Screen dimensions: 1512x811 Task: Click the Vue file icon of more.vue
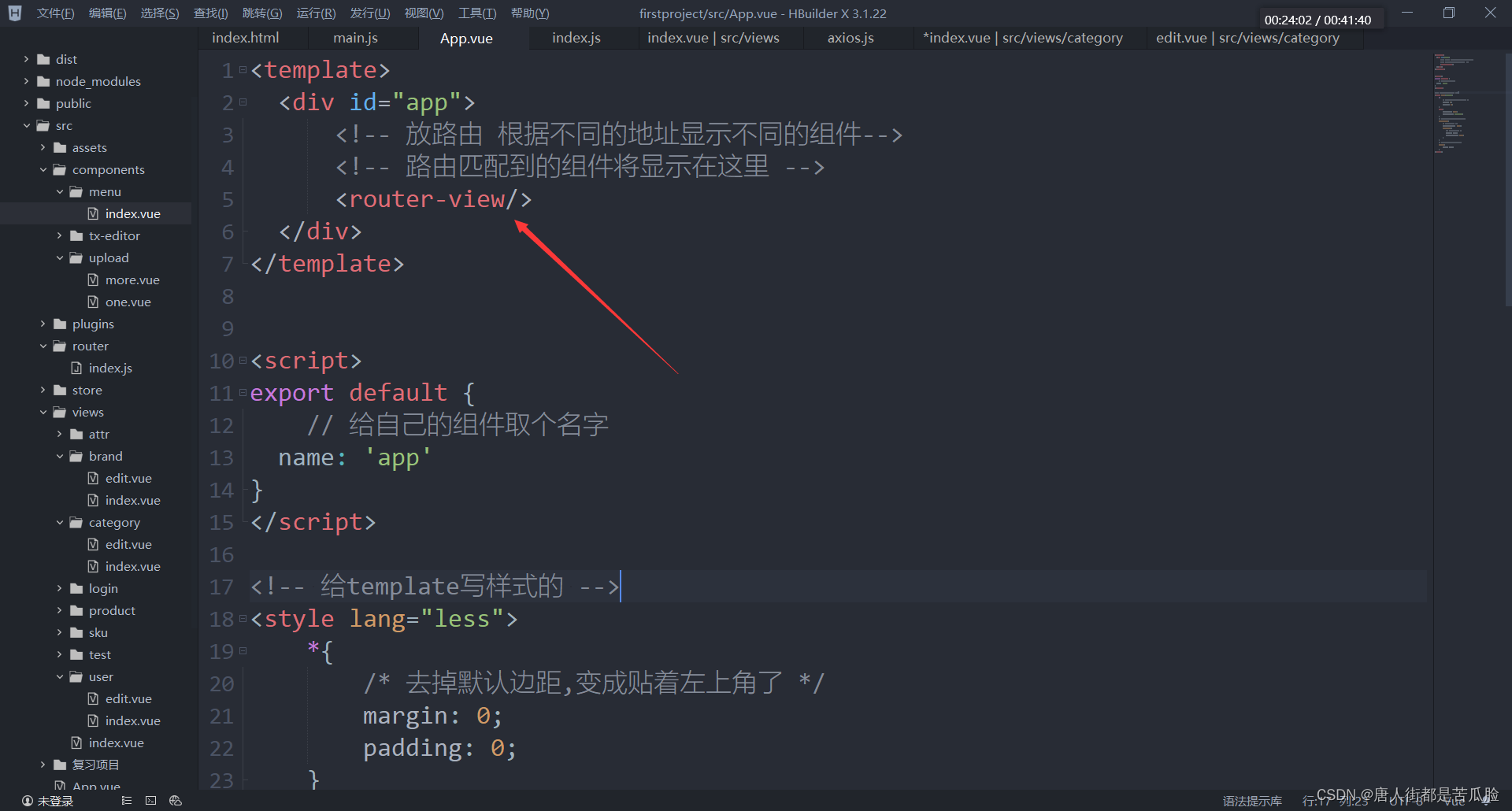[x=93, y=280]
